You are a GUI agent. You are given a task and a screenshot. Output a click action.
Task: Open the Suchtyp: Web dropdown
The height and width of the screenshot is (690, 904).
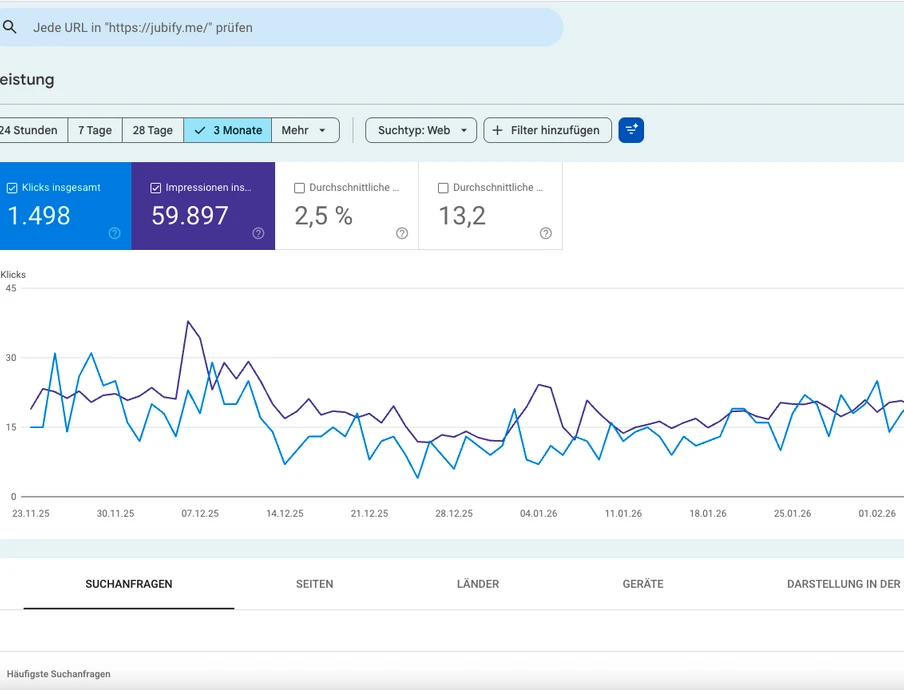coord(420,130)
